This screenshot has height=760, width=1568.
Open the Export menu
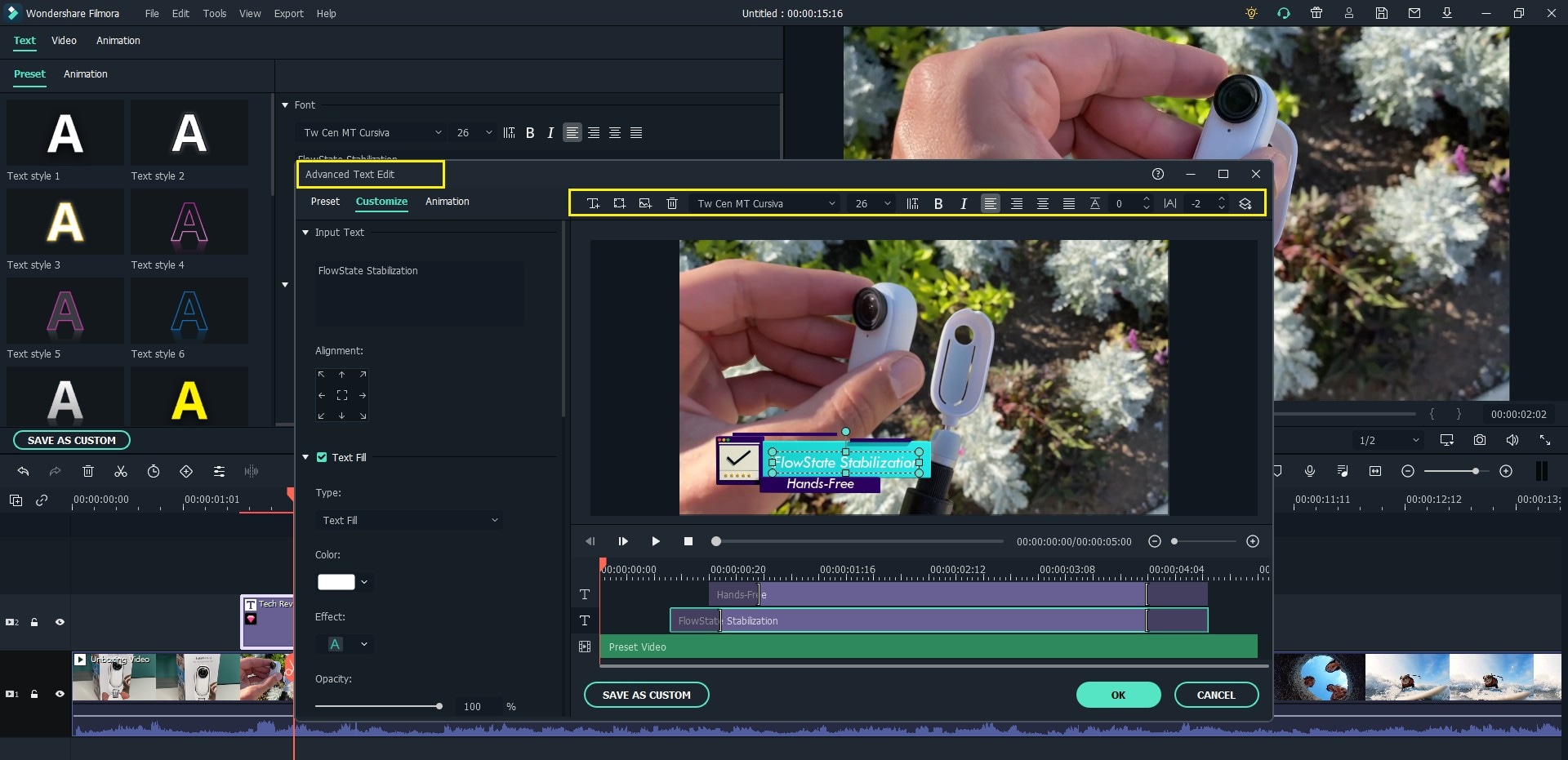[x=288, y=13]
